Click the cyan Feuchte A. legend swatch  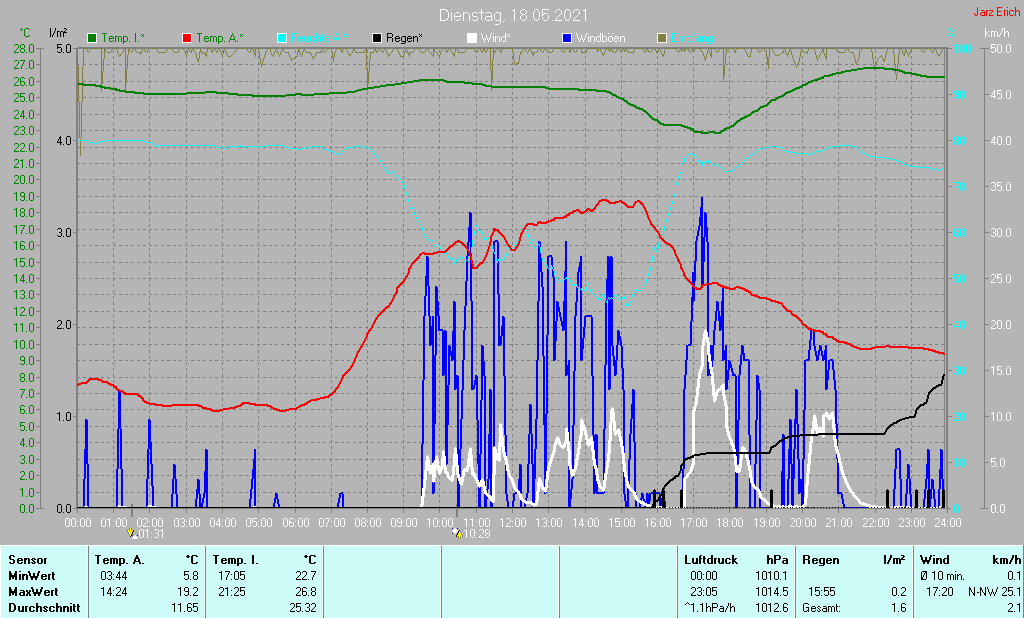[x=281, y=38]
